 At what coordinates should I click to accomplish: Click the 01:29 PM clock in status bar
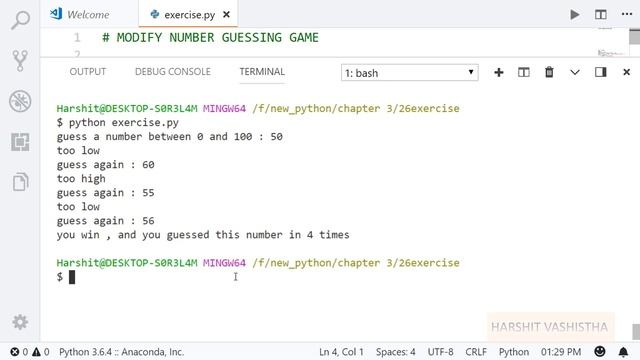tap(561, 352)
